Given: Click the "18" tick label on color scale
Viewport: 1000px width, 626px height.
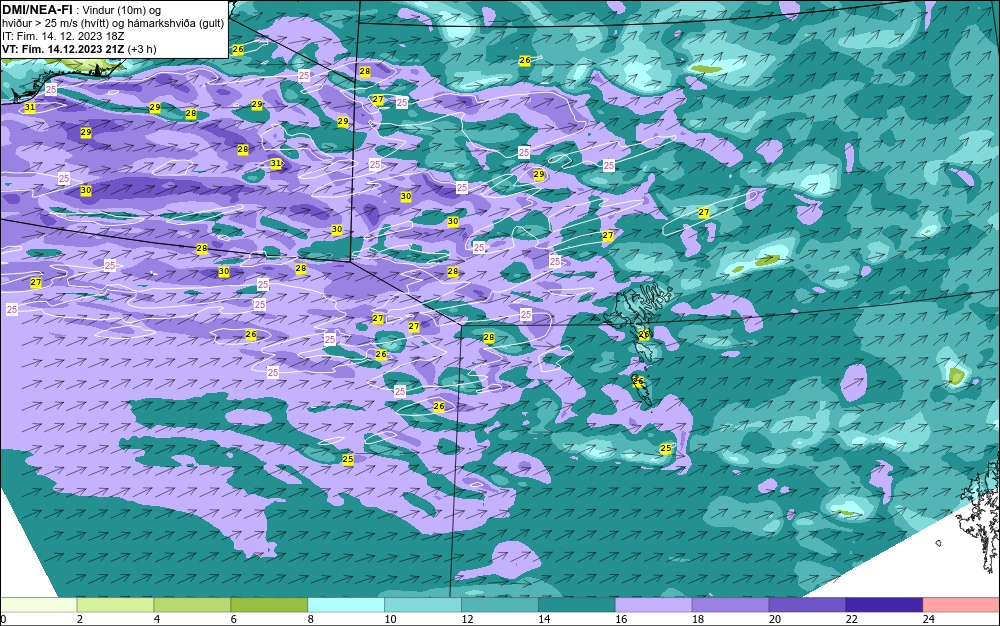Looking at the screenshot, I should tap(698, 619).
